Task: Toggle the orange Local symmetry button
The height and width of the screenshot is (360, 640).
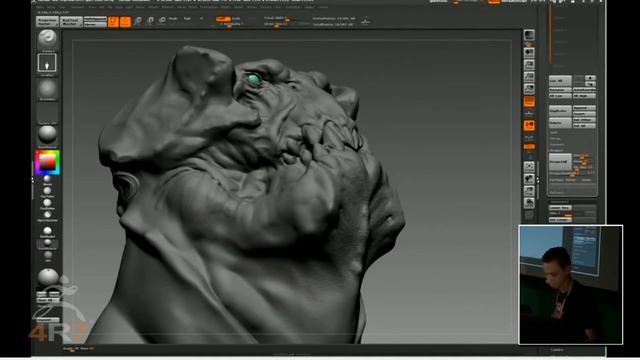Action: [x=529, y=125]
